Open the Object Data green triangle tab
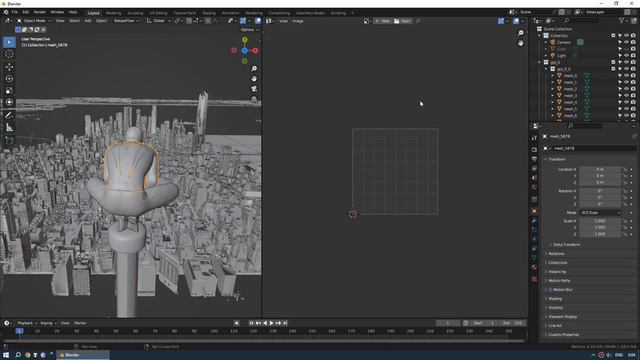This screenshot has width=640, height=360. tap(534, 258)
